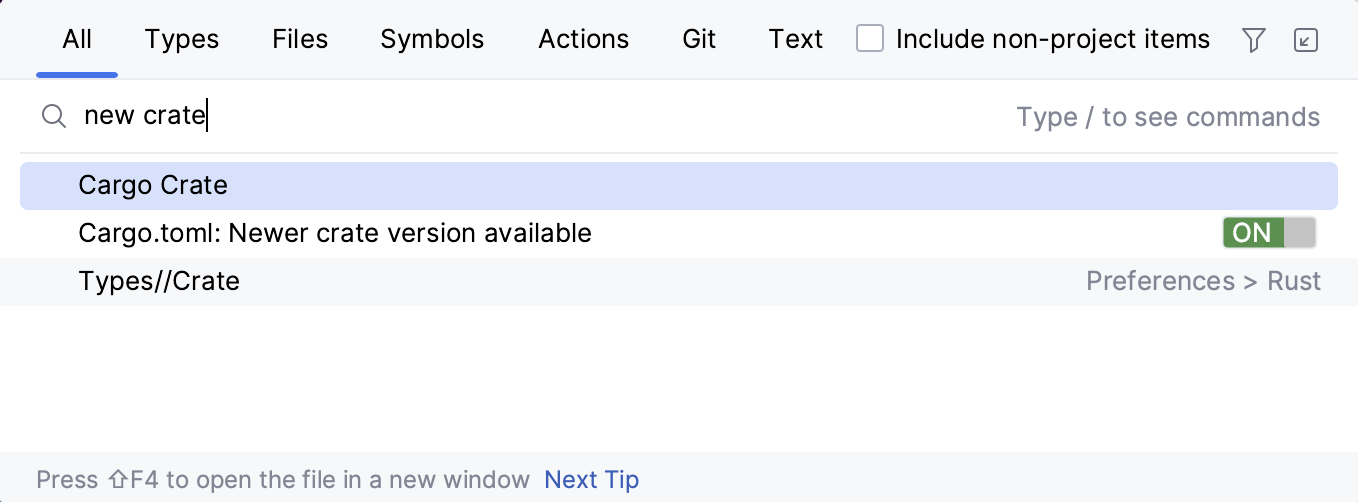The width and height of the screenshot is (1358, 502).
Task: Choose Cargo.toml: Newer crate version available result
Action: tap(335, 234)
